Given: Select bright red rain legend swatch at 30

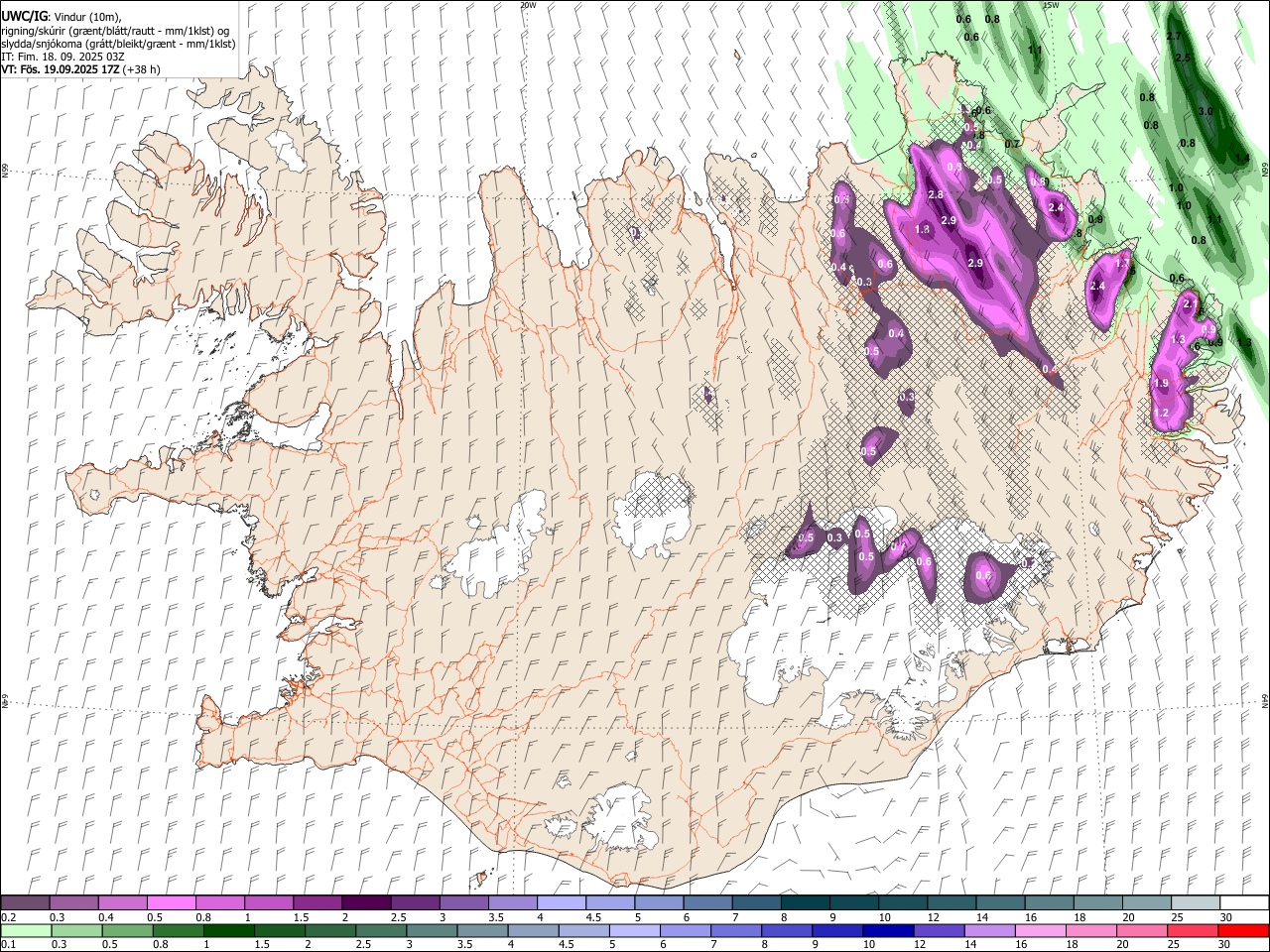Looking at the screenshot, I should [1243, 930].
